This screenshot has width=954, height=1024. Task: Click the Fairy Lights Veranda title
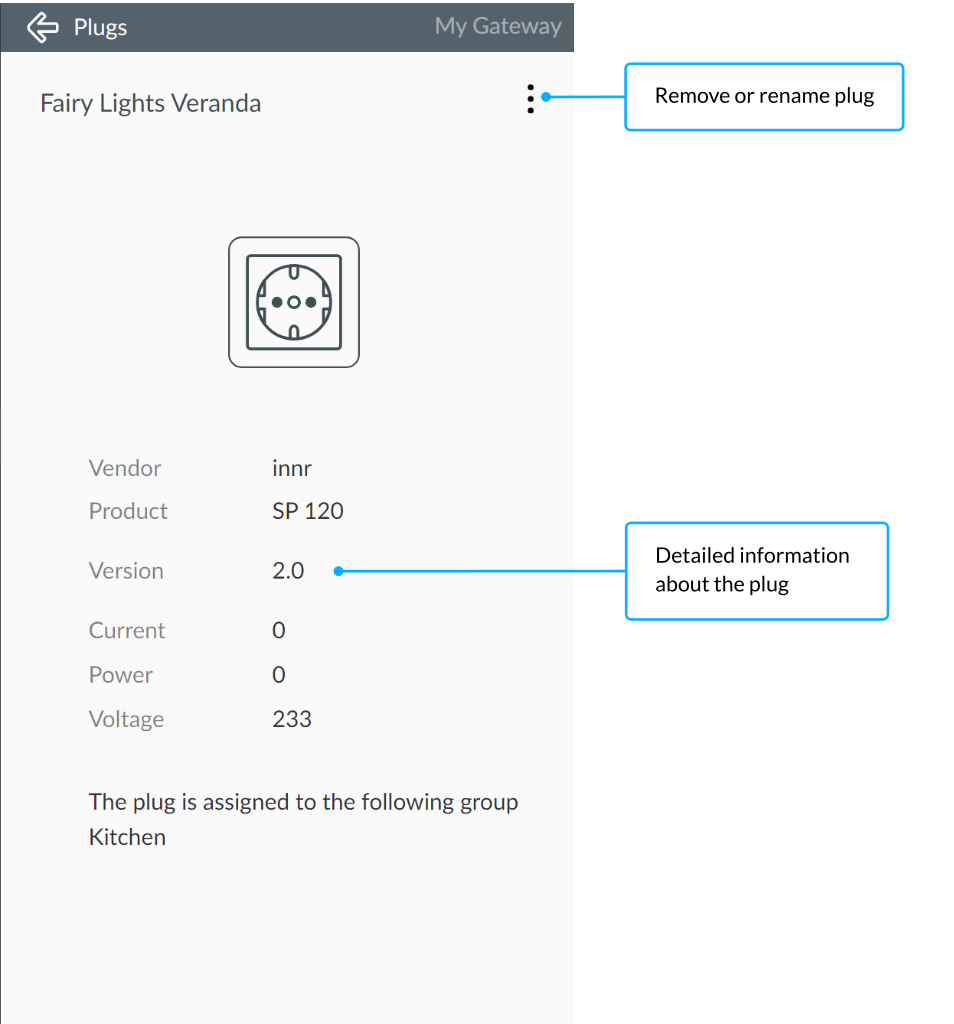150,103
